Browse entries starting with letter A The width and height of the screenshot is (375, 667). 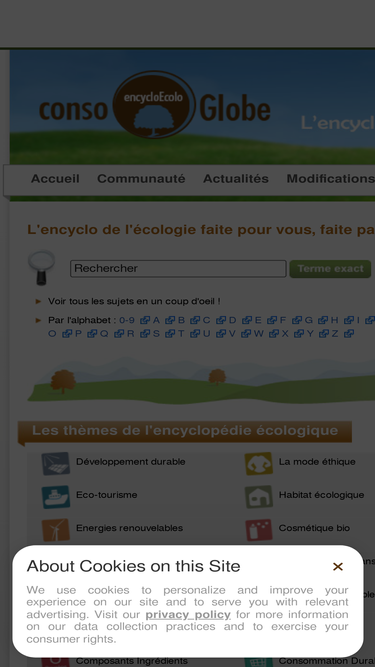point(156,320)
